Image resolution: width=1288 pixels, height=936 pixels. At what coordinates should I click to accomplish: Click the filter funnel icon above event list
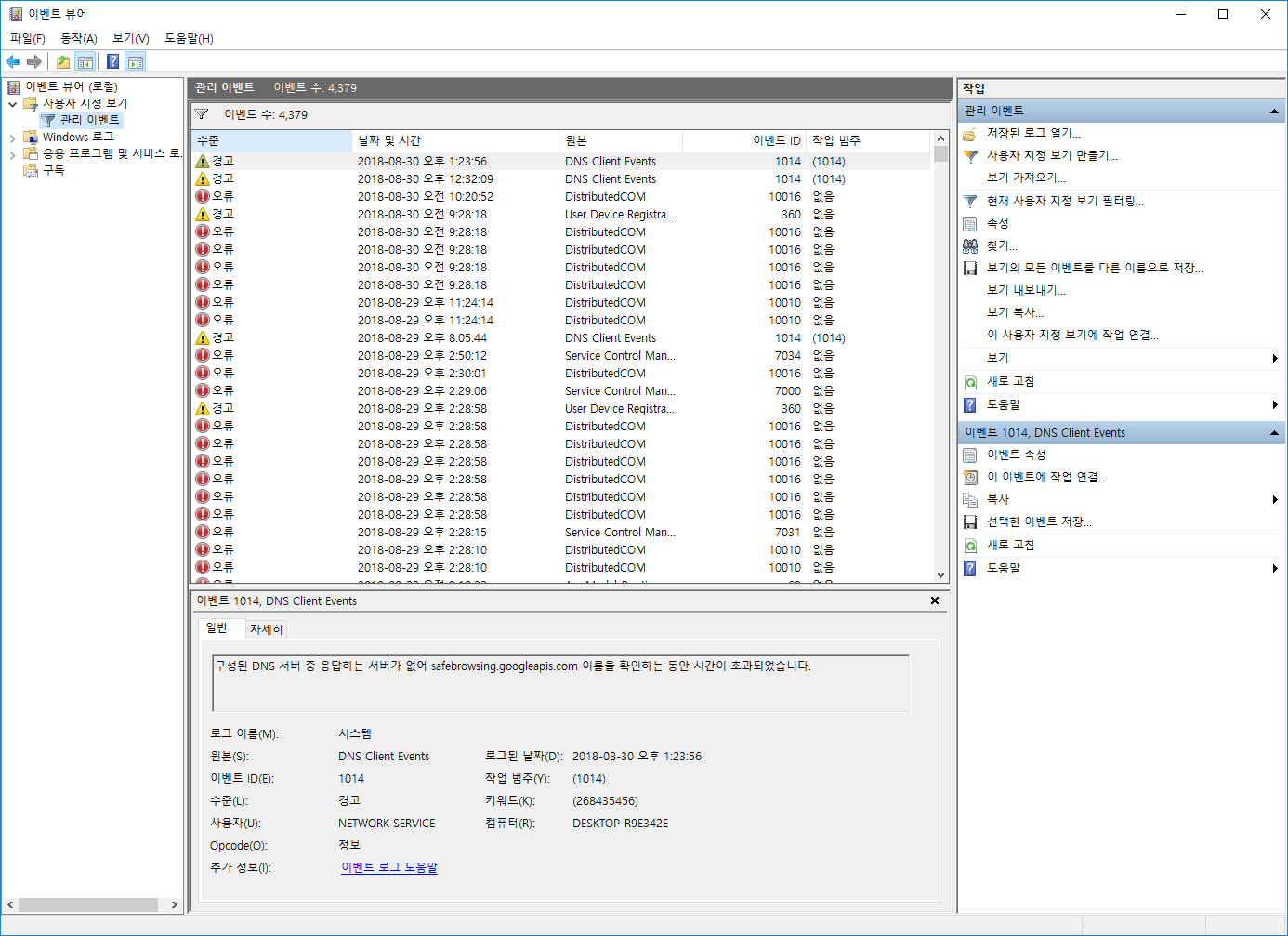point(201,114)
